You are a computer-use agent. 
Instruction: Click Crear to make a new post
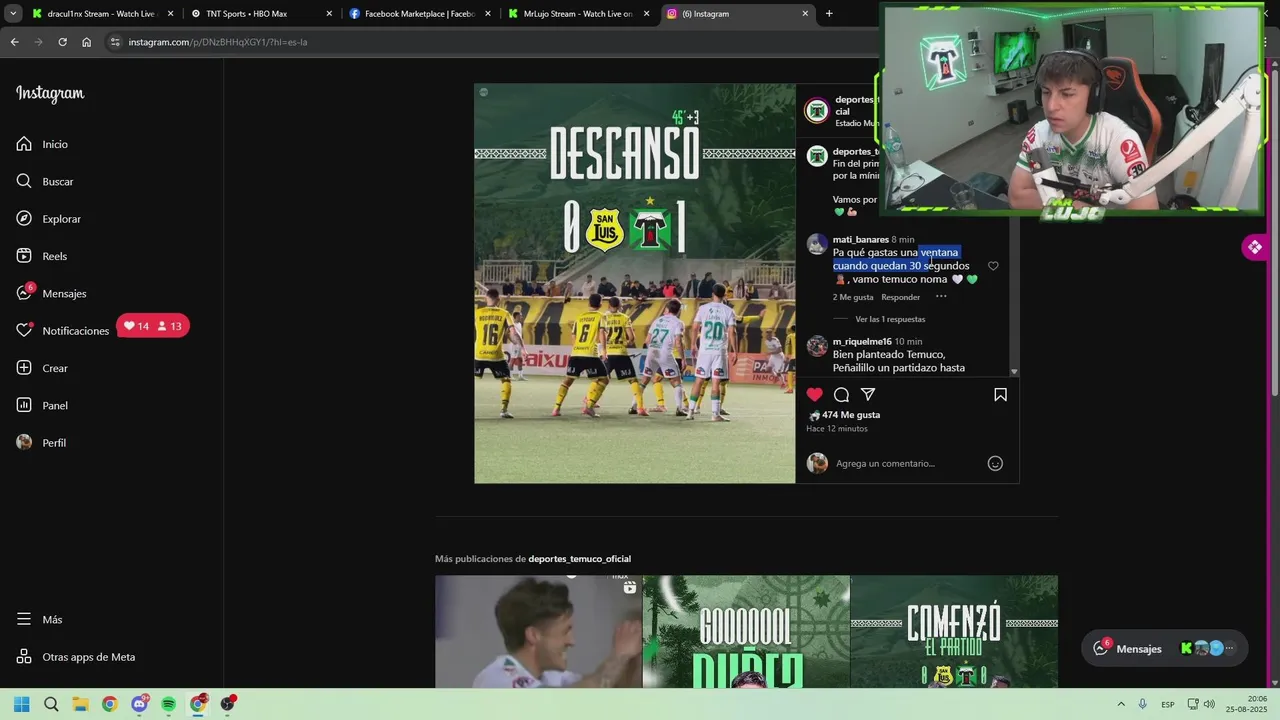(42, 368)
